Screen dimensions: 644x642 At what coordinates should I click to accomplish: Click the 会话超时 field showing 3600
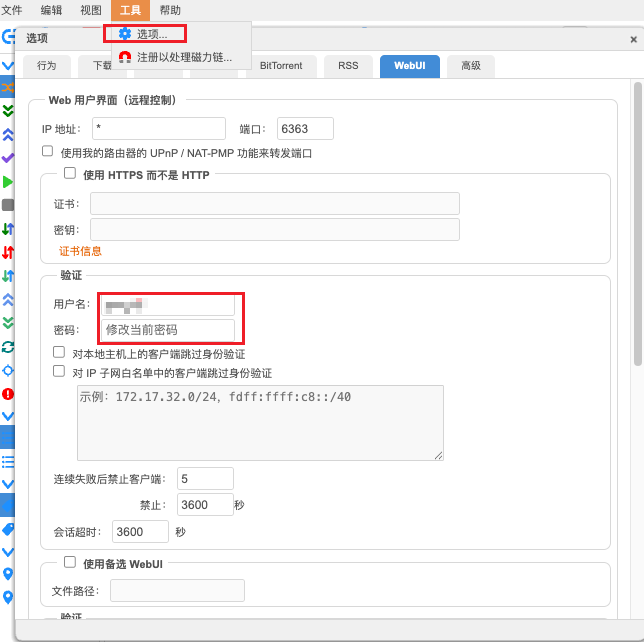pos(140,532)
